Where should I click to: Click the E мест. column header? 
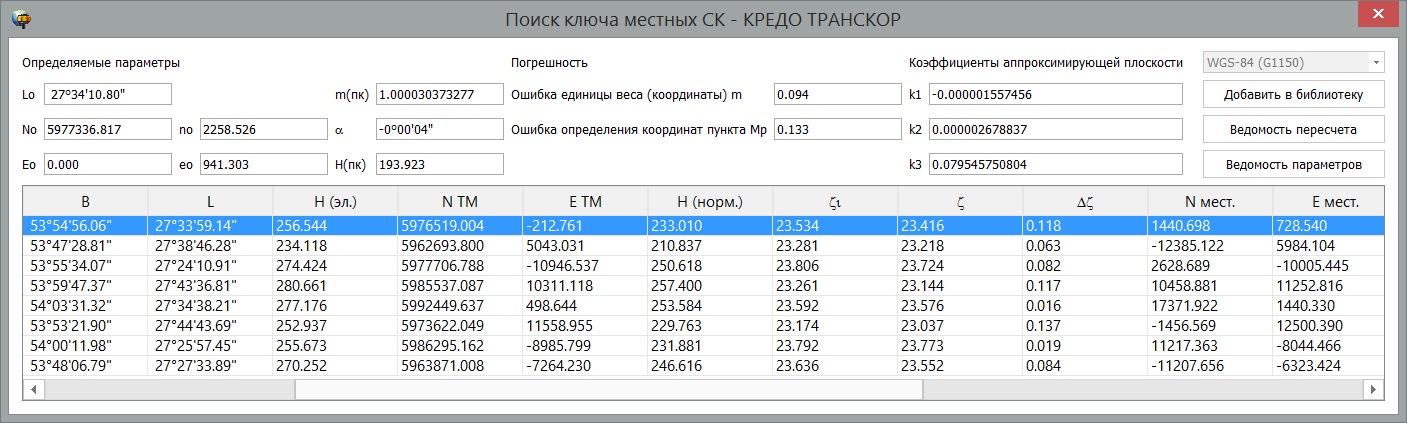1328,201
